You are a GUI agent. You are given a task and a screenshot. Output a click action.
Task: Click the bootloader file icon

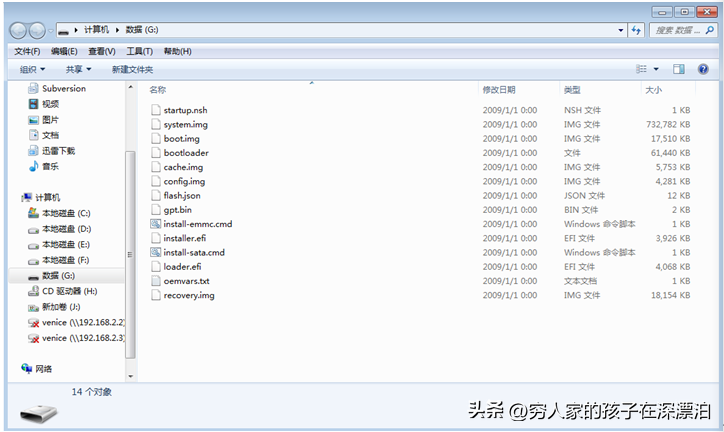[x=156, y=153]
